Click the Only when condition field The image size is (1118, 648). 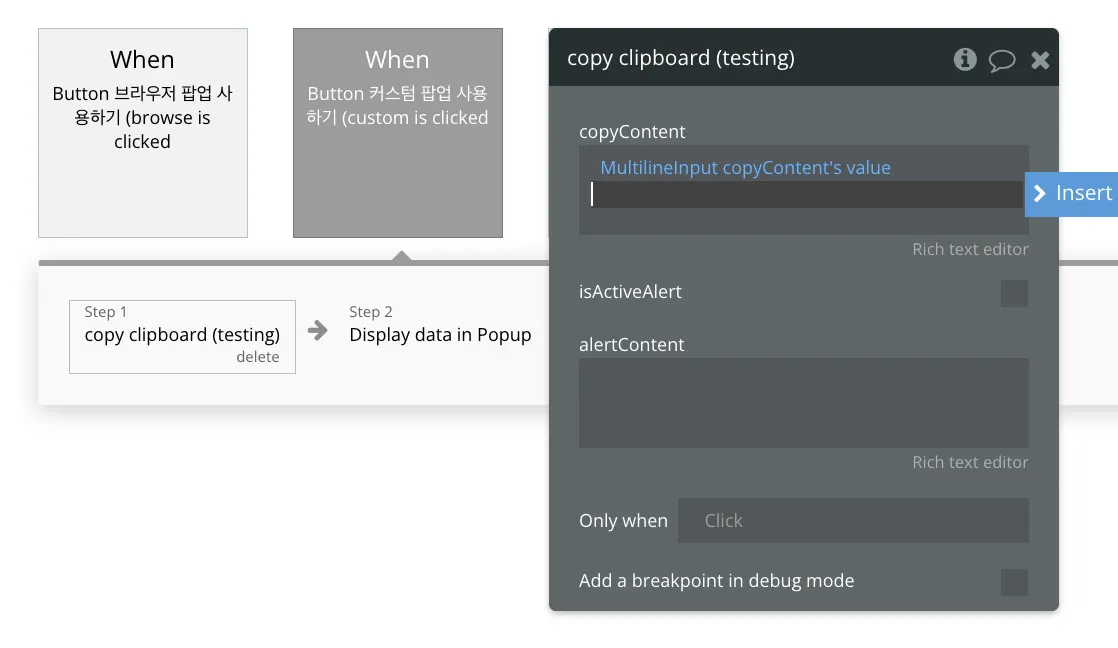852,520
